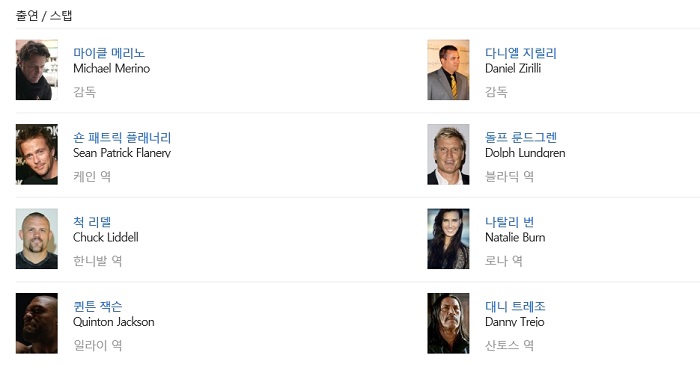Screen dimensions: 700x388
Task: Open Quinton Jackson's thumbnail
Action: (37, 323)
